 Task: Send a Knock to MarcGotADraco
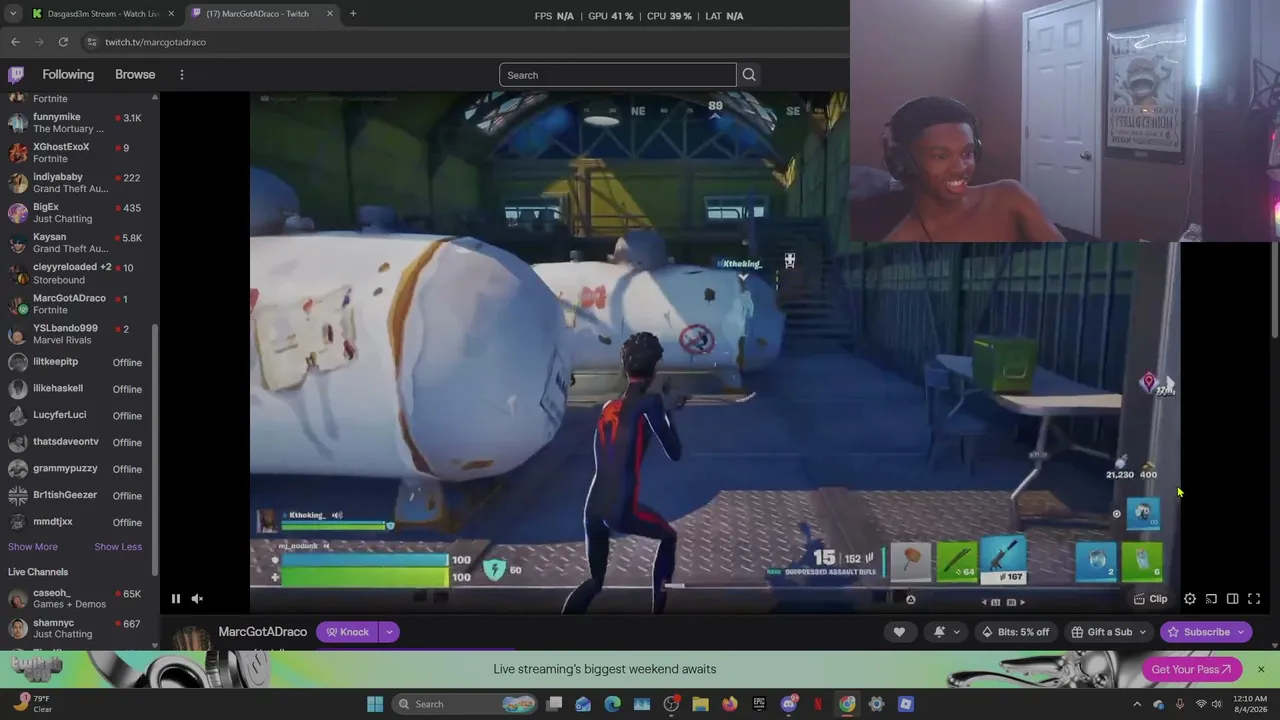[x=347, y=632]
